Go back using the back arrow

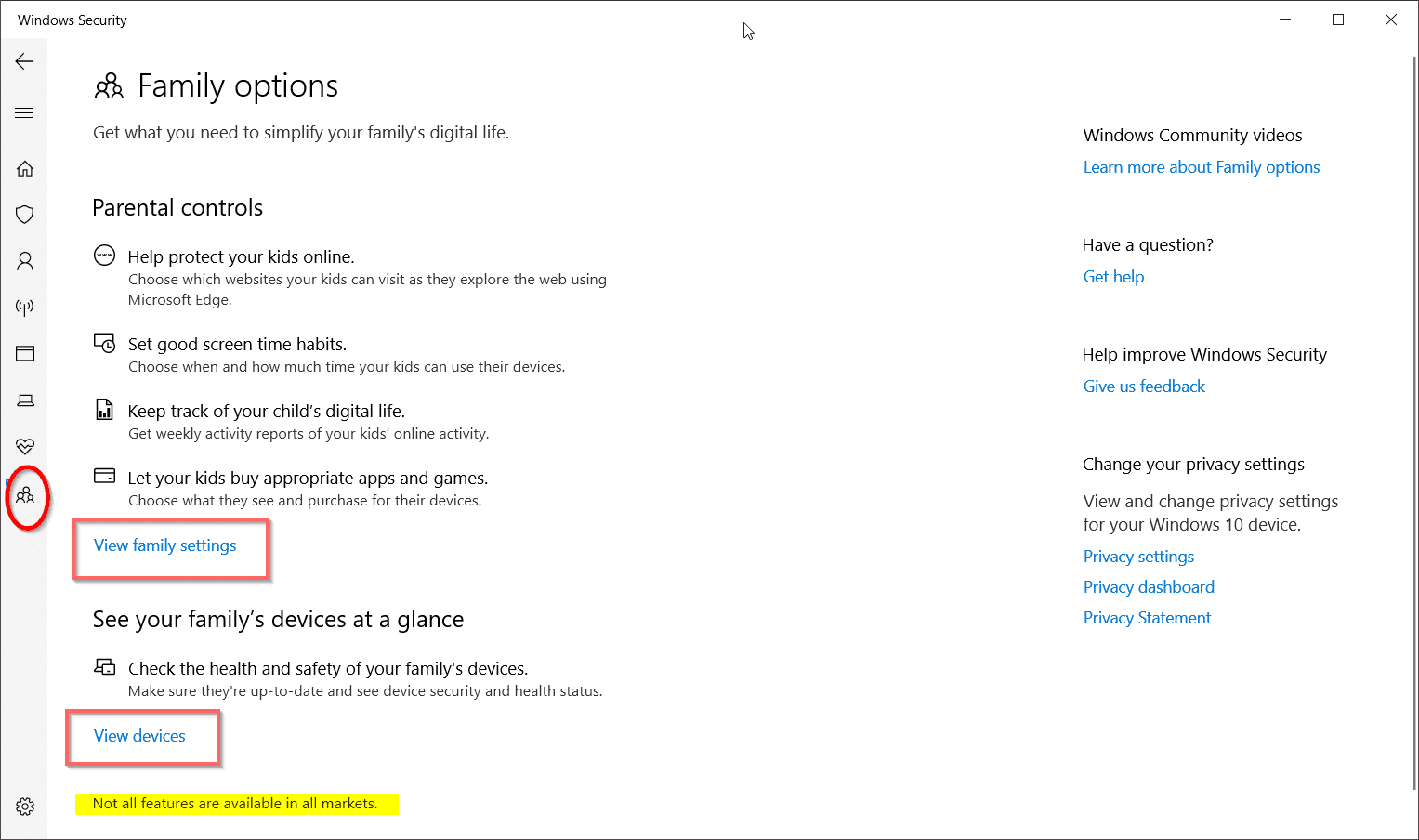tap(24, 61)
